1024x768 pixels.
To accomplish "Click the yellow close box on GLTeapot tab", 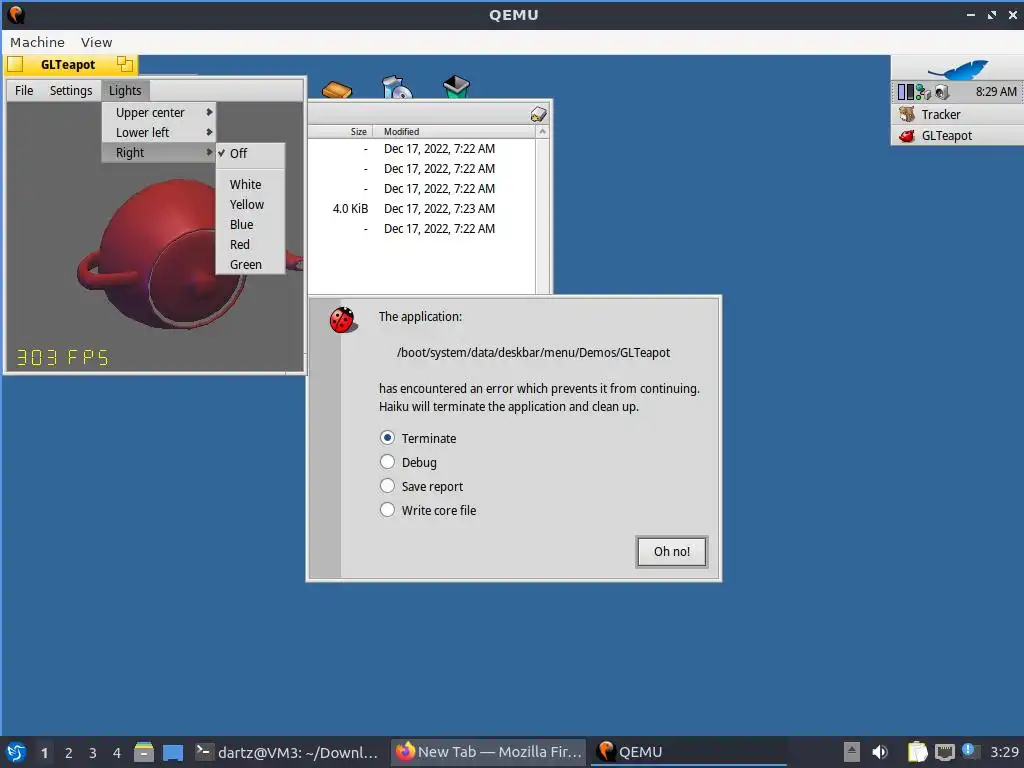I will pyautogui.click(x=15, y=64).
